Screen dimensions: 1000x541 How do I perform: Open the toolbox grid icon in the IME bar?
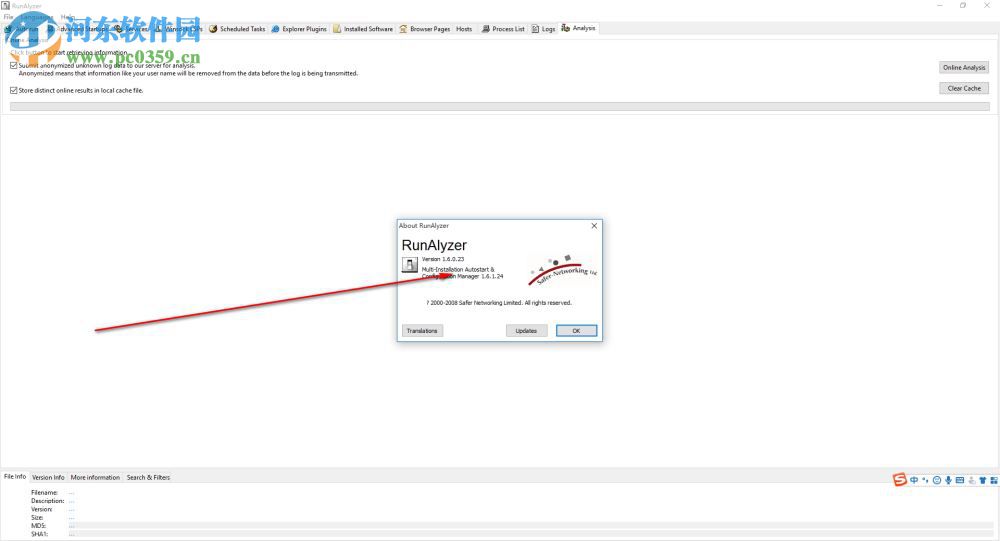[x=994, y=480]
